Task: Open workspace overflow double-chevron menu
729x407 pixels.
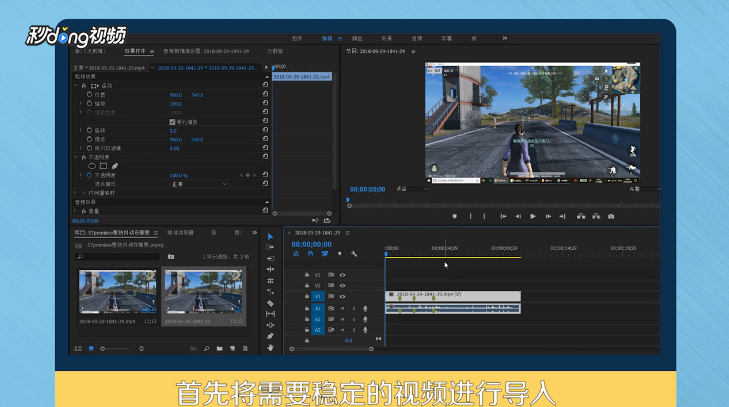Action: 505,38
